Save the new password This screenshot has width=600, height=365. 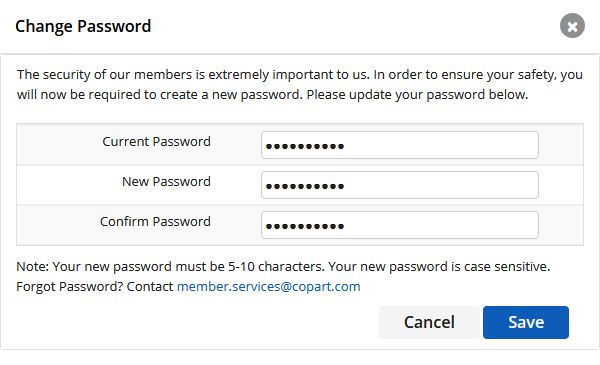click(x=526, y=322)
